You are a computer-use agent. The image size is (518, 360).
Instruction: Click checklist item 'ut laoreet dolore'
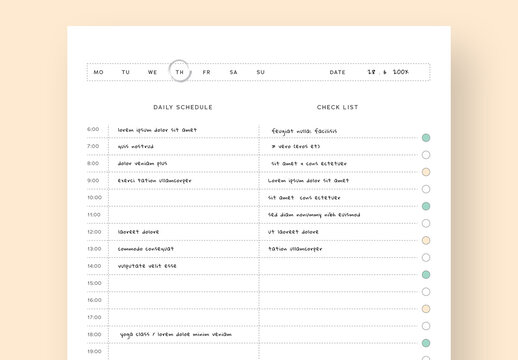(x=293, y=232)
